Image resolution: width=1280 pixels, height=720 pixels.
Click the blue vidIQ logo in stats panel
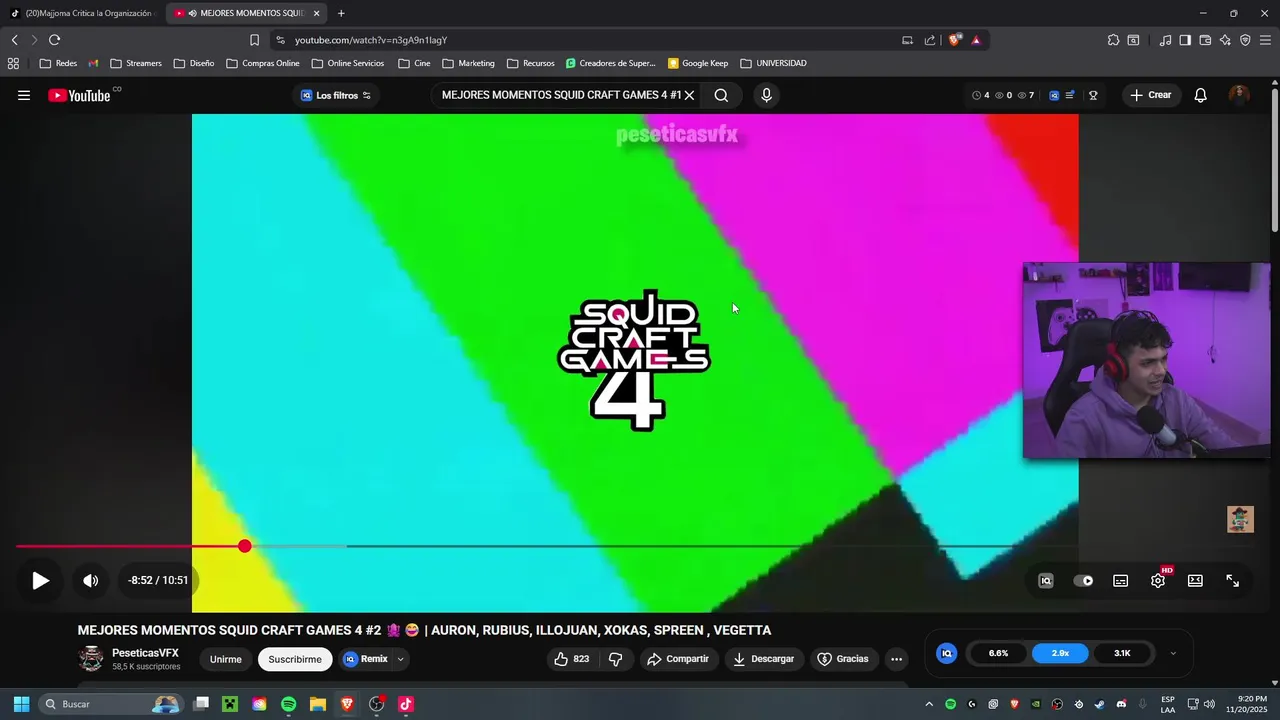pos(946,653)
